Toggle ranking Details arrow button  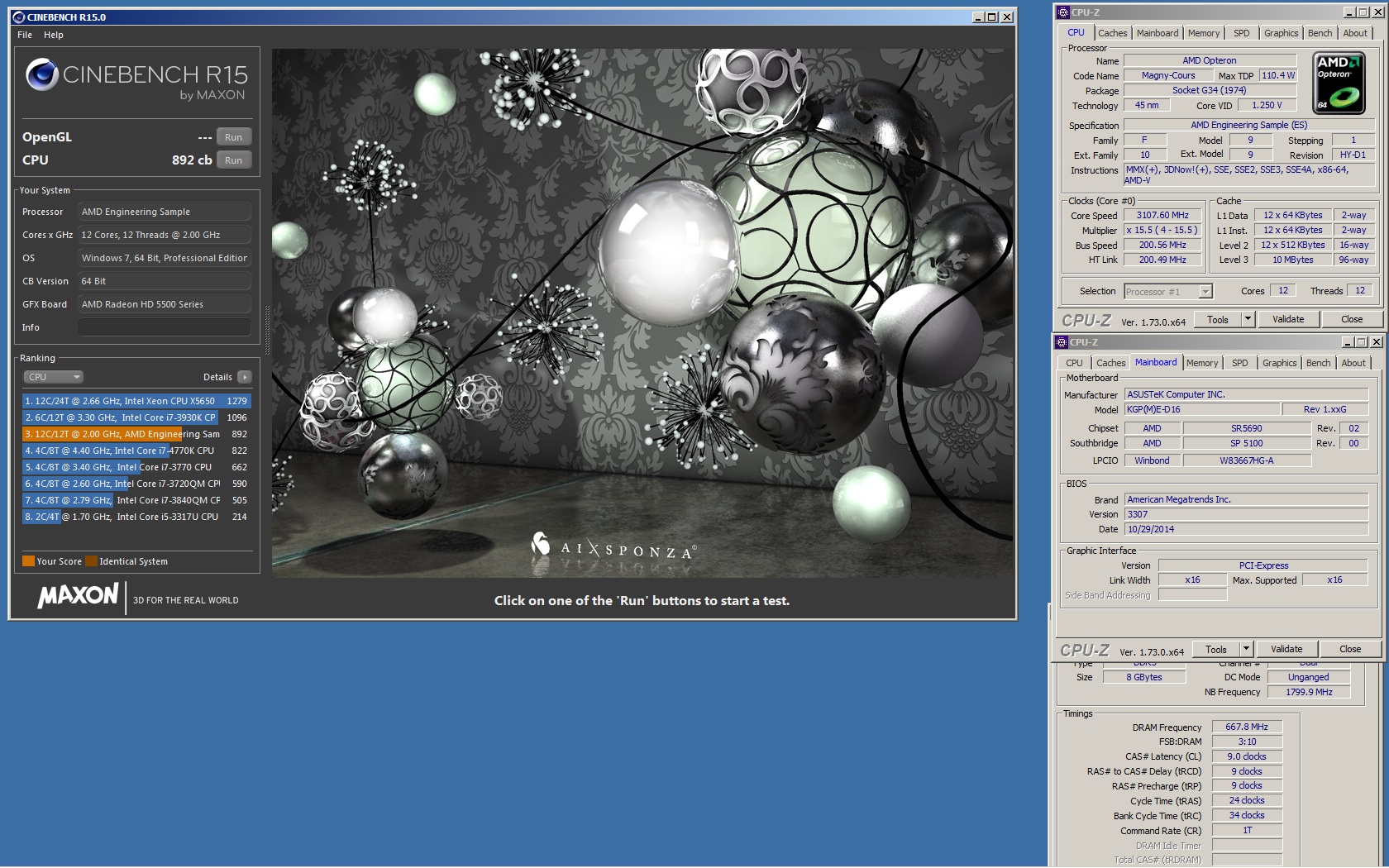(x=245, y=377)
